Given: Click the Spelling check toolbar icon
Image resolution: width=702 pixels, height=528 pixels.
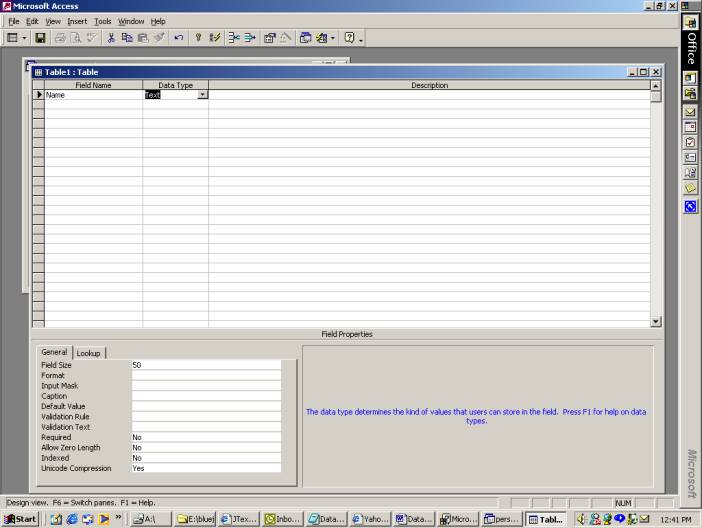Looking at the screenshot, I should tap(91, 38).
